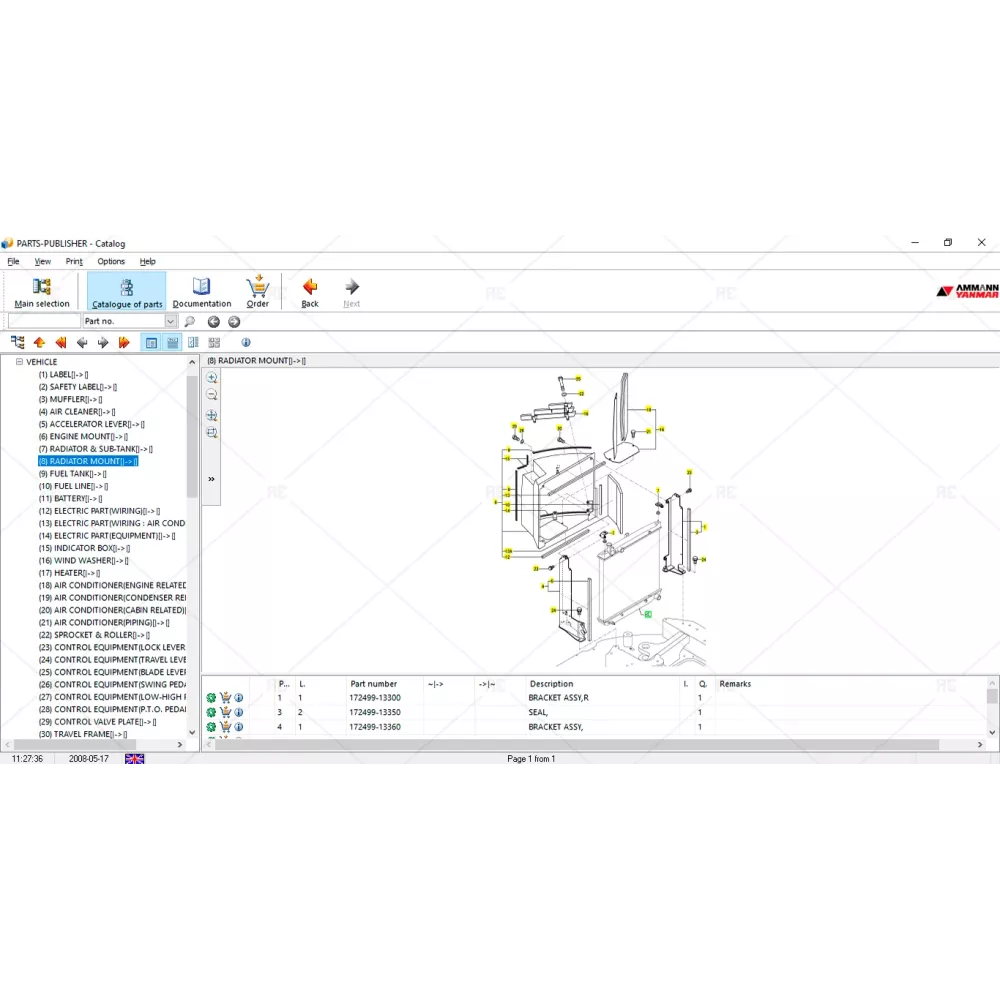Collapse the VEHICLE tree node
Image resolution: width=1000 pixels, height=1000 pixels.
(x=19, y=362)
